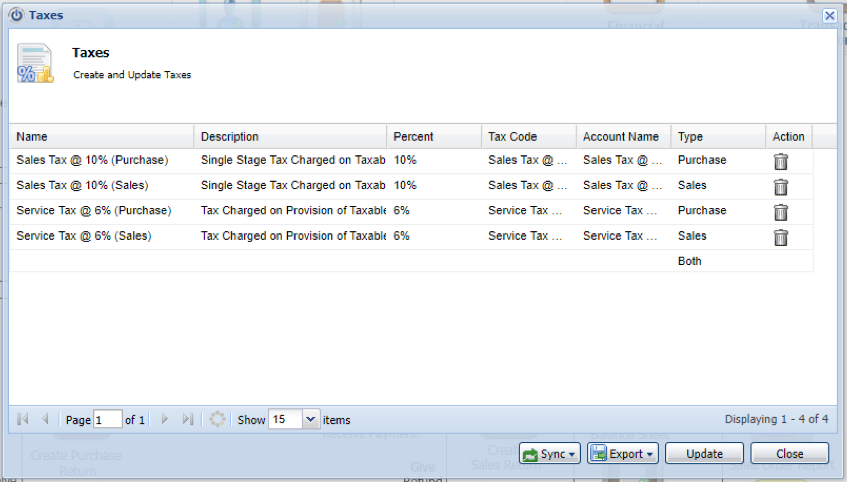Sort by the Percent column header
Viewport: 847px width, 482px height.
tap(433, 137)
